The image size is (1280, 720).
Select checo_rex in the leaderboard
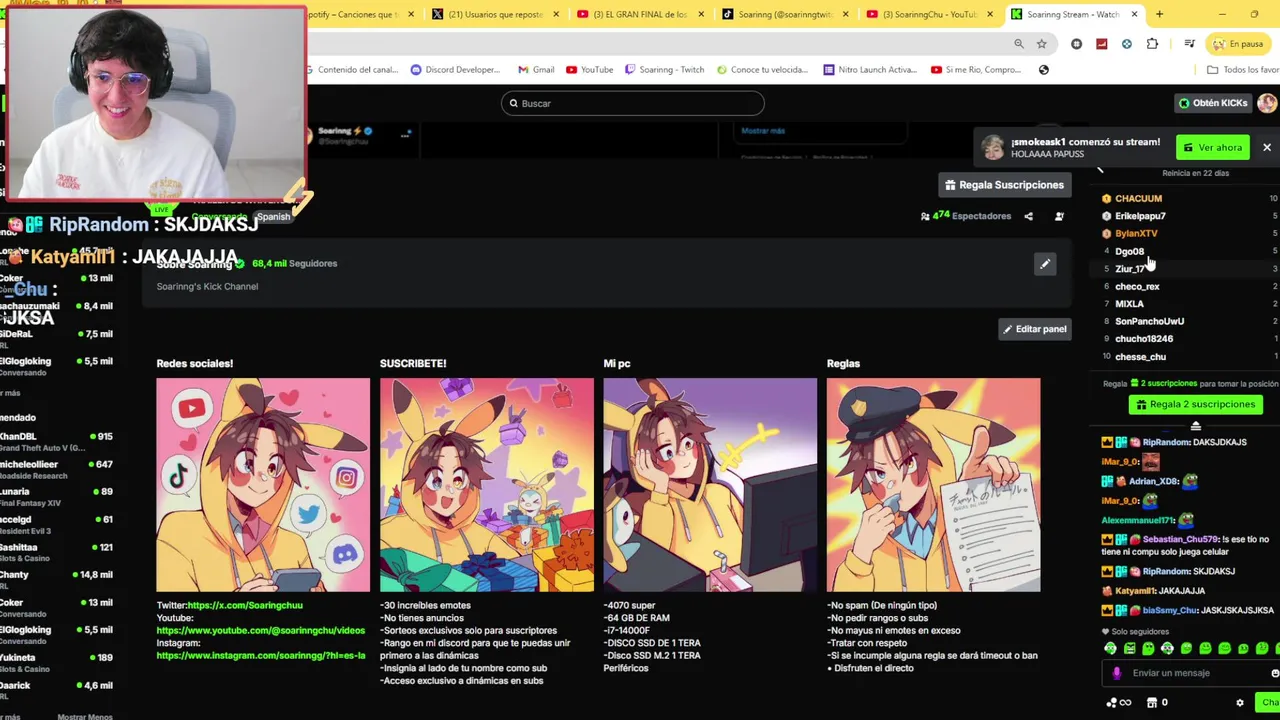(1137, 287)
